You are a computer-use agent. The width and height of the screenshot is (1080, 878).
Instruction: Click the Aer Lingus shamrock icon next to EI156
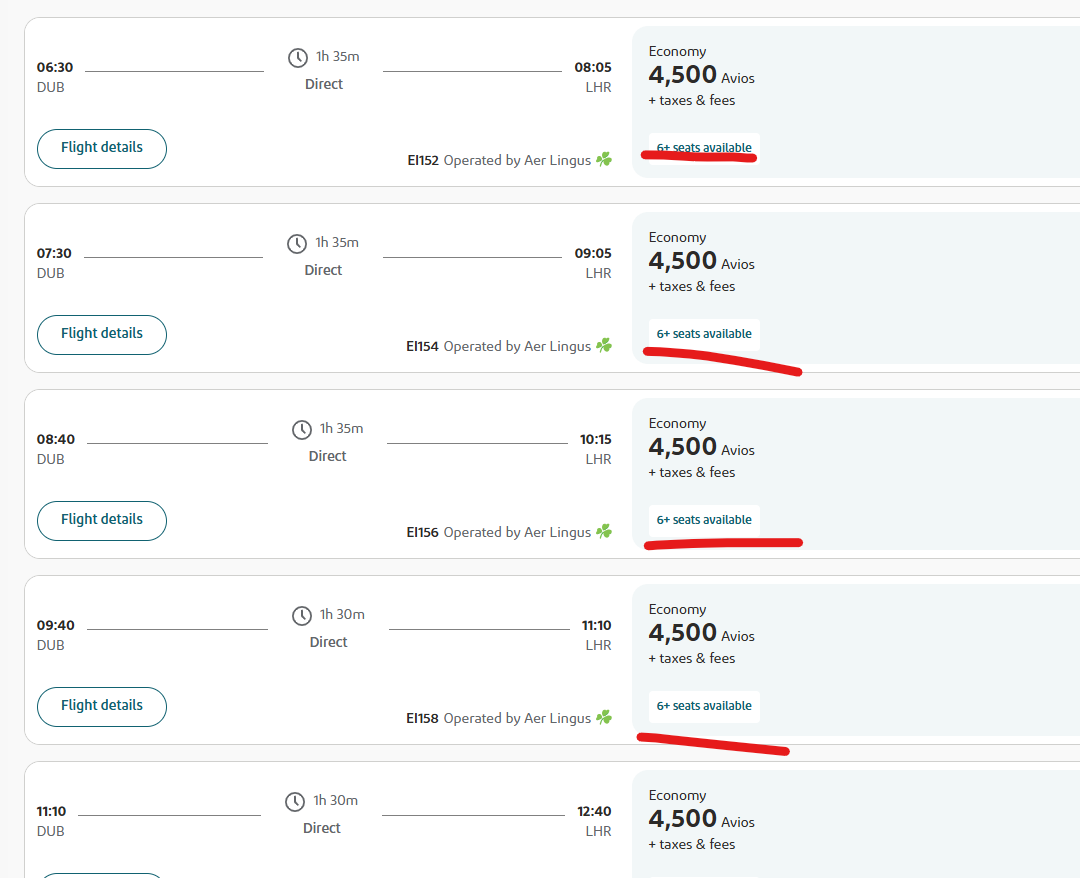coord(604,532)
